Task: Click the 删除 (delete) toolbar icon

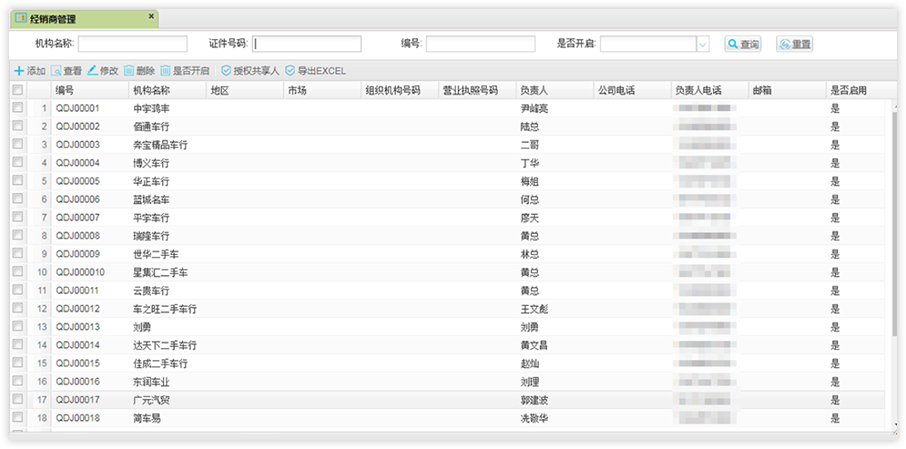Action: [129, 71]
